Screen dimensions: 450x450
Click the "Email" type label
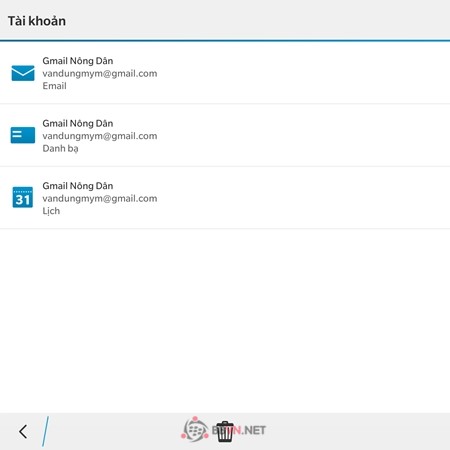coord(54,86)
